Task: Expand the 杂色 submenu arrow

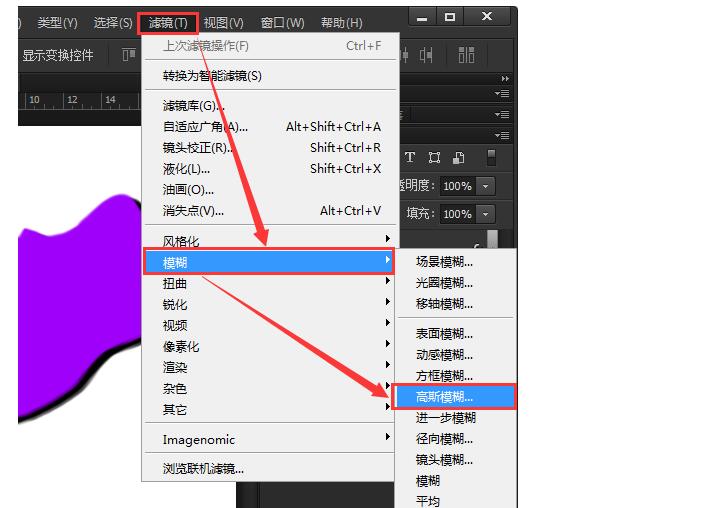Action: pos(388,385)
